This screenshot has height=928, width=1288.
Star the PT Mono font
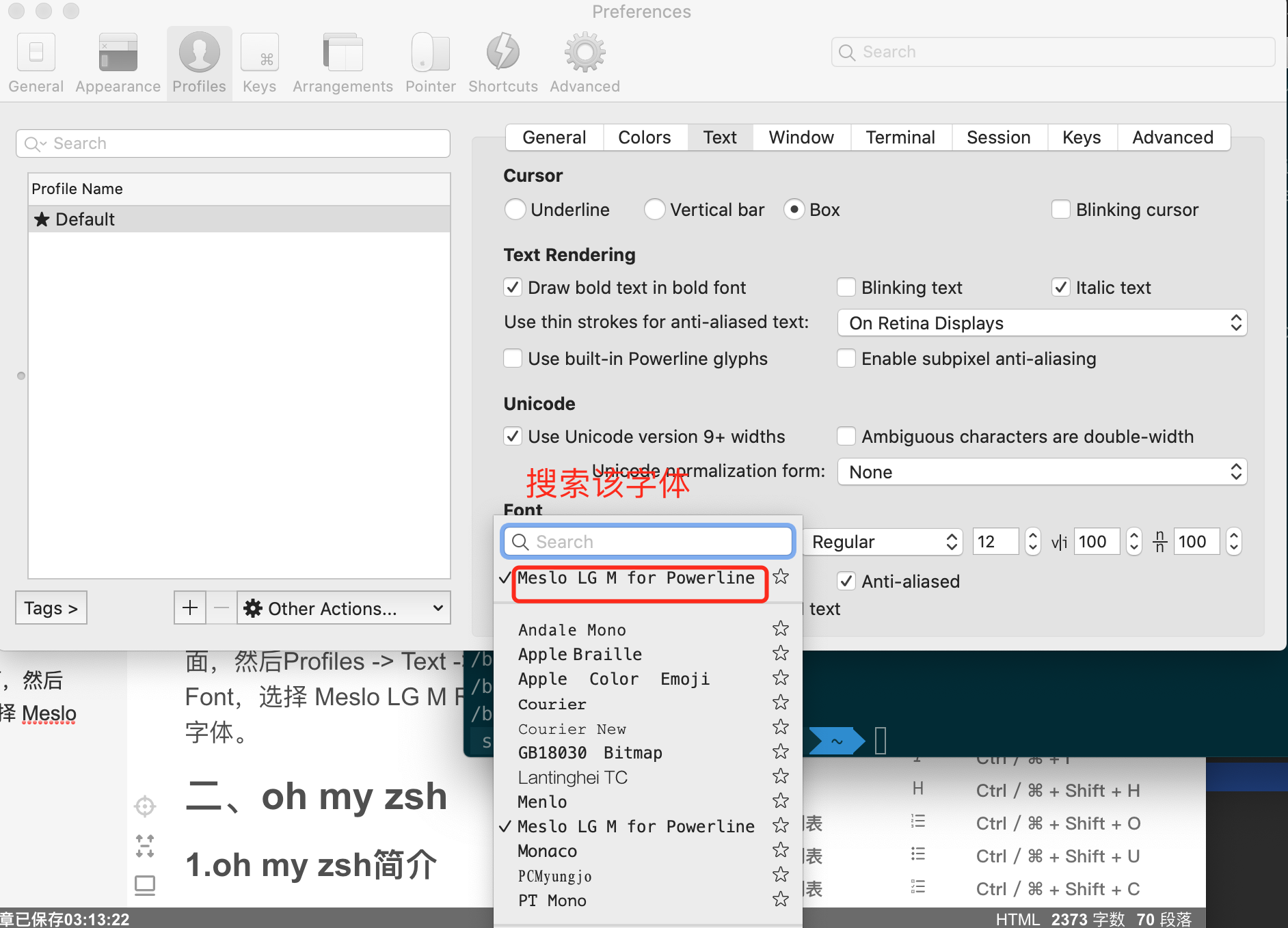tap(781, 899)
